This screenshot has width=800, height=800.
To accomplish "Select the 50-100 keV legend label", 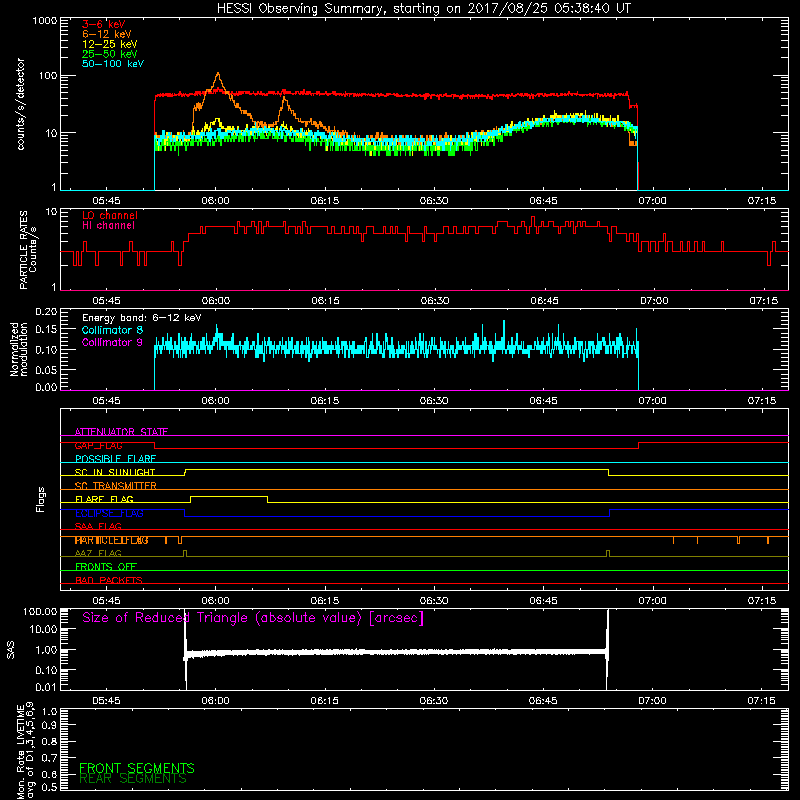I will (113, 64).
